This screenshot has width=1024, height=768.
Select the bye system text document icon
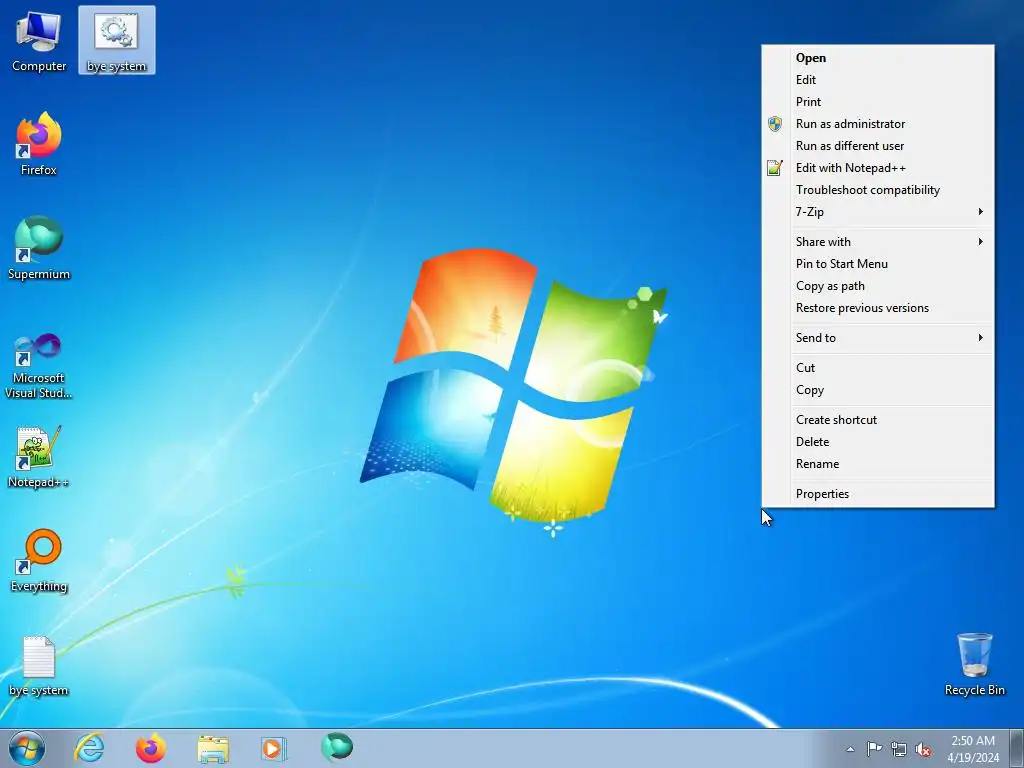(39, 665)
